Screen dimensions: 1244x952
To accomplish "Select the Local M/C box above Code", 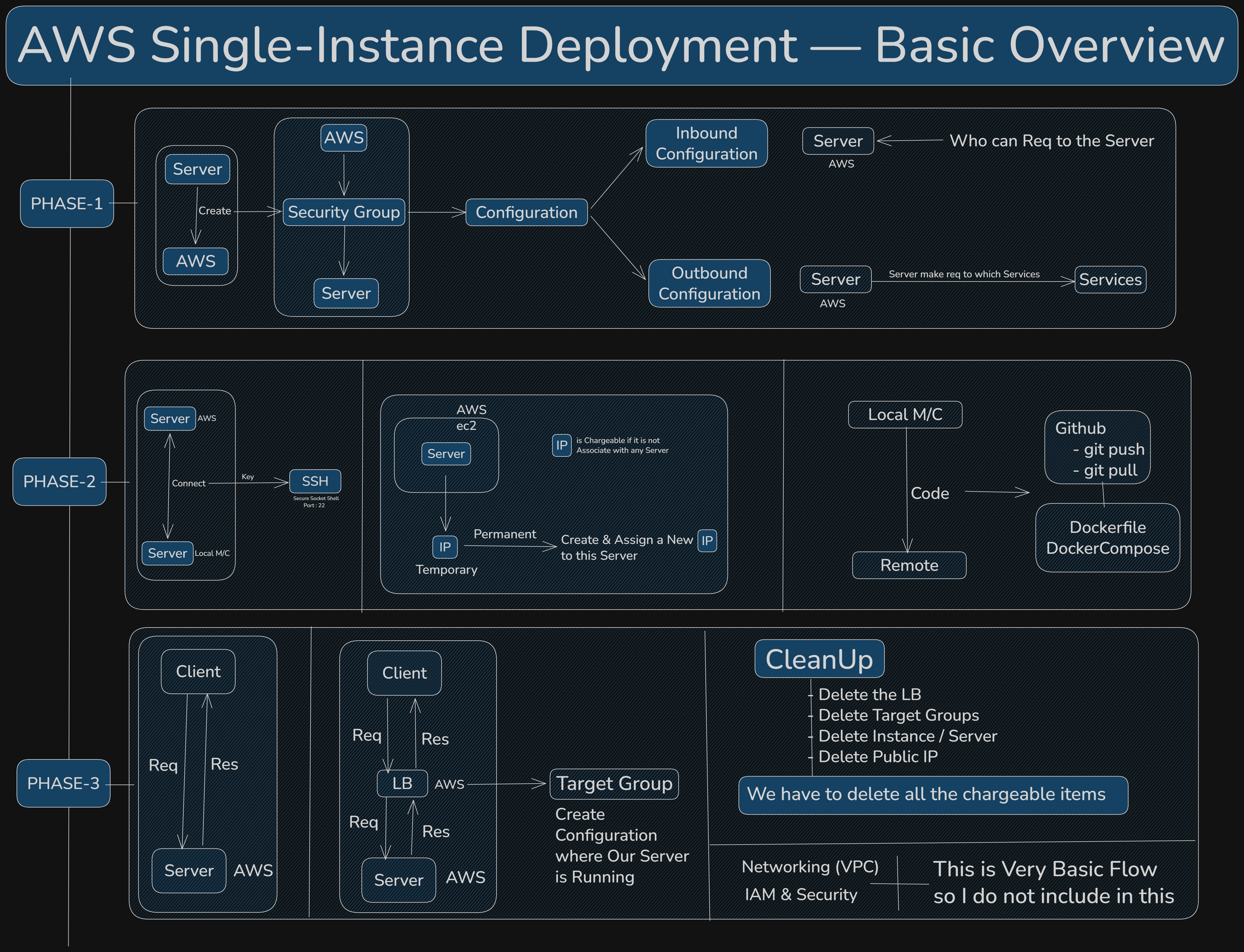I will pyautogui.click(x=905, y=415).
